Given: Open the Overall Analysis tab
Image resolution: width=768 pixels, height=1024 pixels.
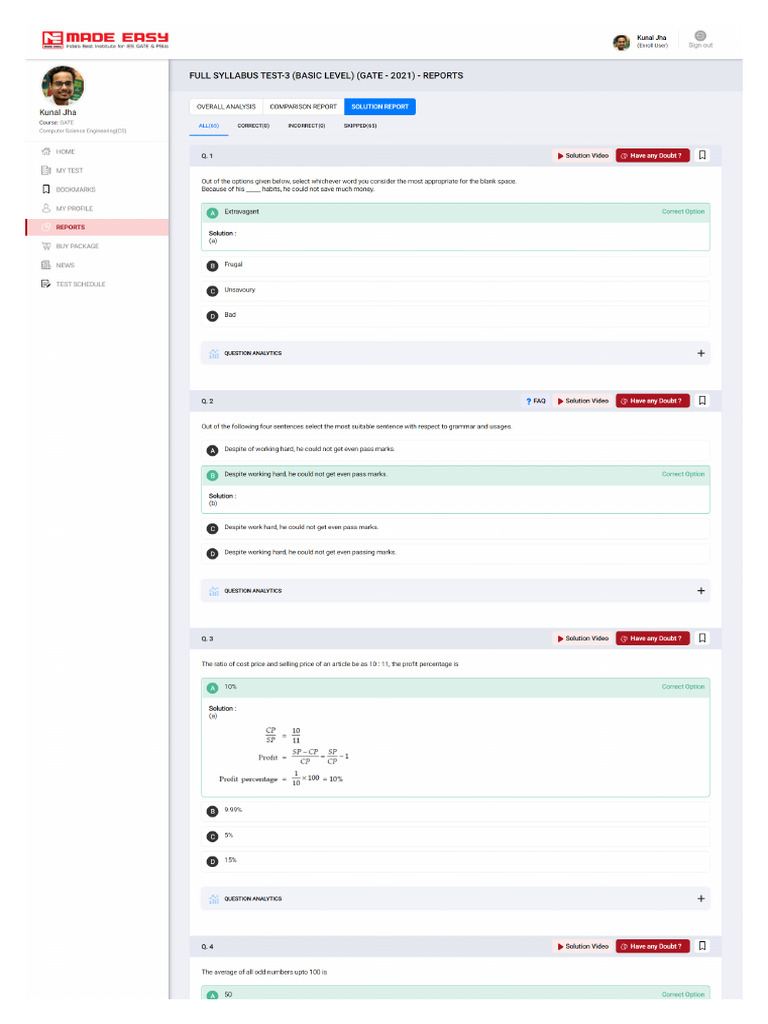Looking at the screenshot, I should click(226, 106).
